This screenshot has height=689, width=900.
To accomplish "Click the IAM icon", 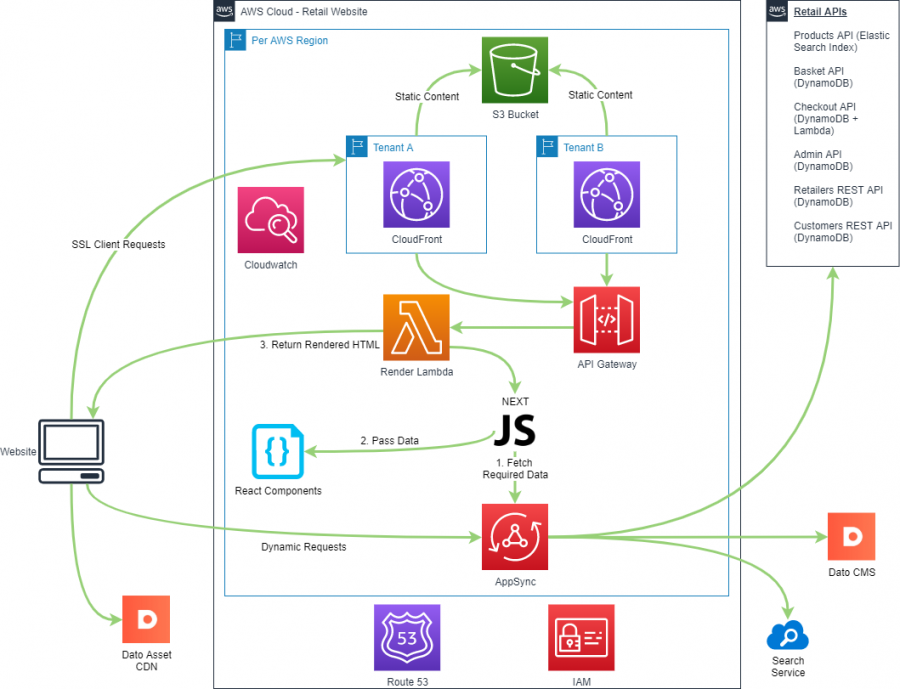I will tap(581, 638).
